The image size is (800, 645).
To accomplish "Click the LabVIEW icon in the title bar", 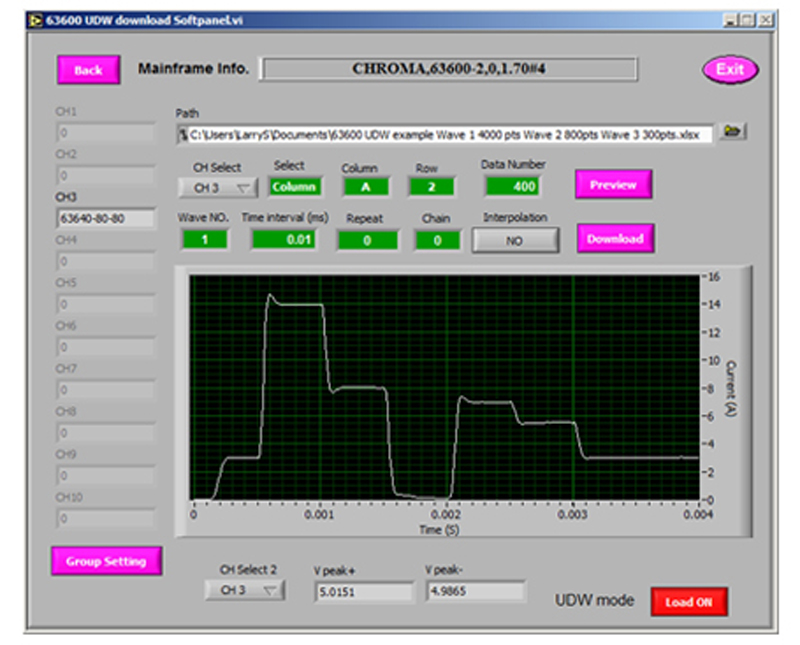I will 35,21.
